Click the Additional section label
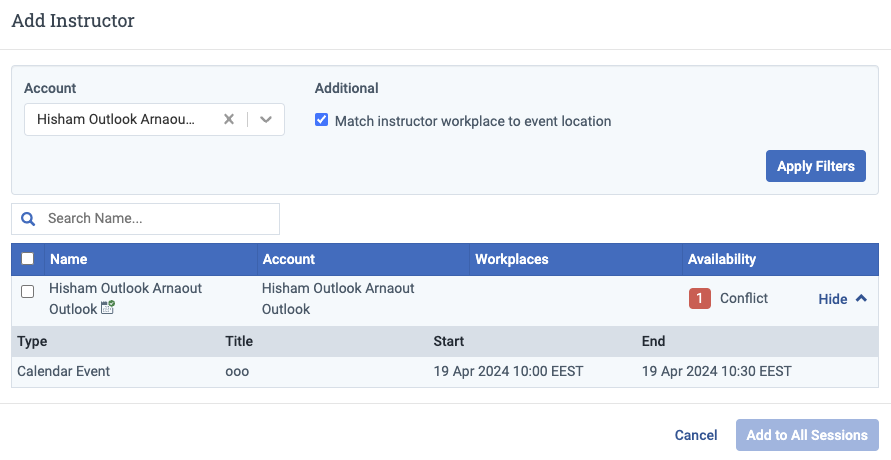 (x=347, y=88)
